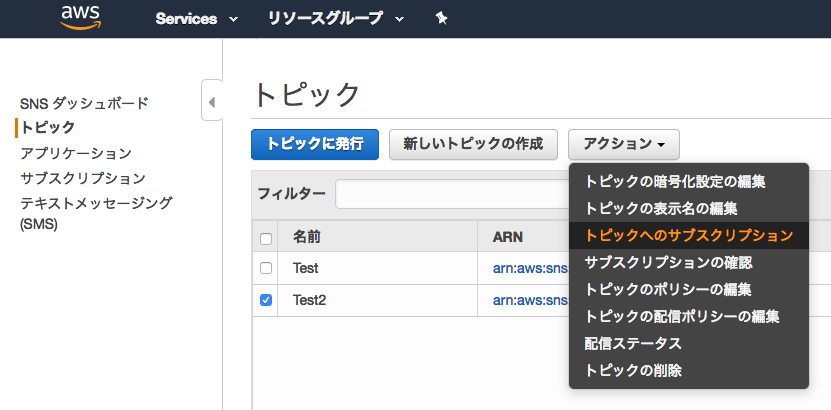Click the フィルター text input field
The width and height of the screenshot is (831, 410).
click(450, 194)
